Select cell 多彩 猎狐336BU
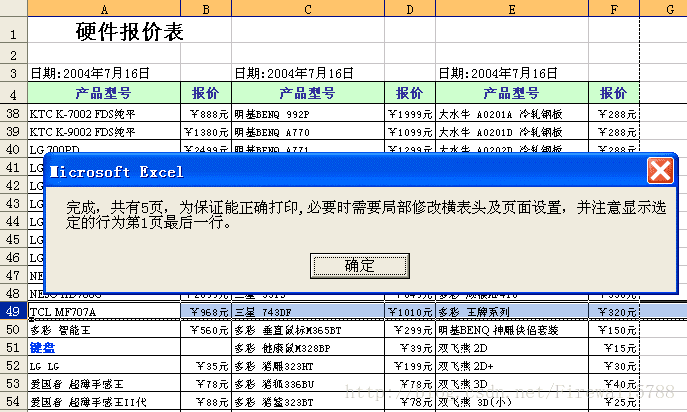 [308, 384]
